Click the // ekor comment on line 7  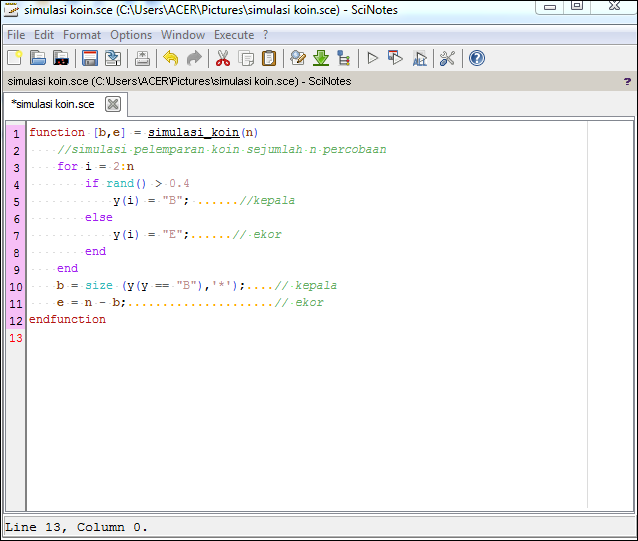(x=257, y=235)
